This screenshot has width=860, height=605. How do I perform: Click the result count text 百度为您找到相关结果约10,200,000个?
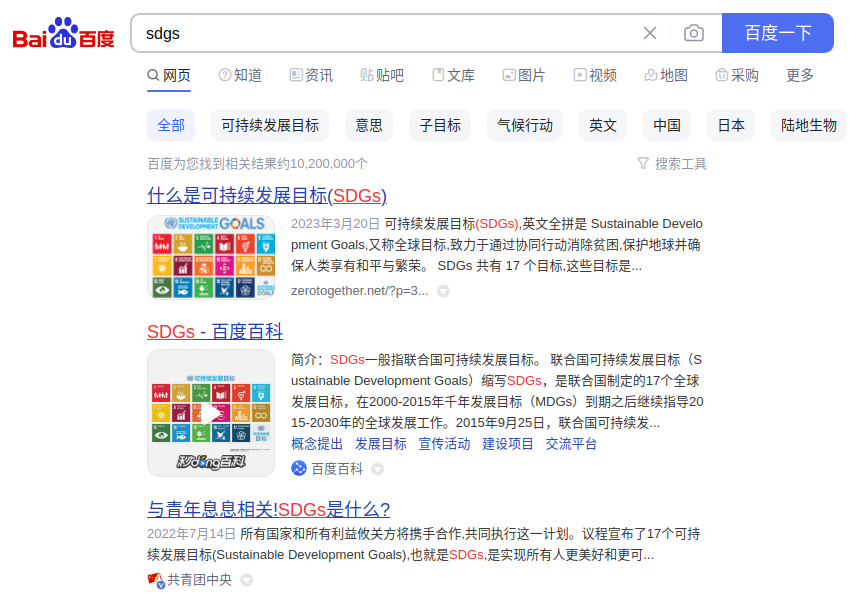pyautogui.click(x=257, y=163)
